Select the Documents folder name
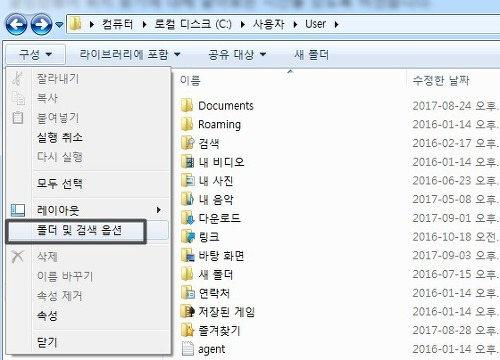The width and height of the screenshot is (500, 360). tap(226, 106)
